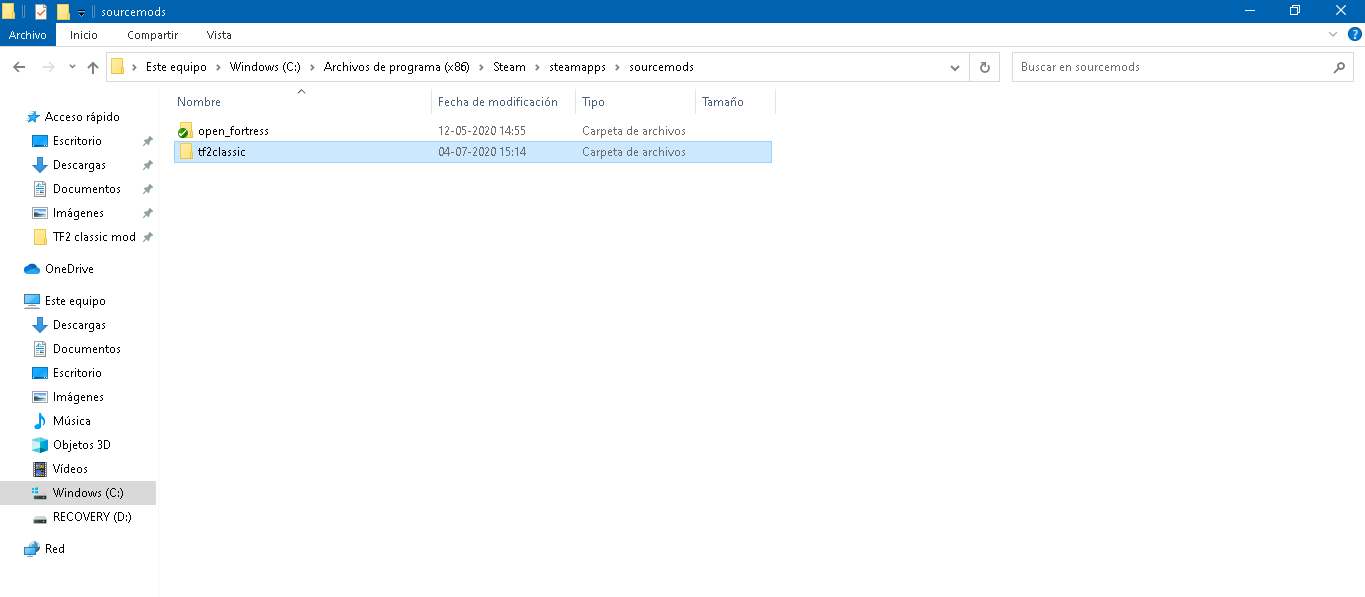Open the address bar history dropdown
1365x597 pixels.
click(x=956, y=67)
